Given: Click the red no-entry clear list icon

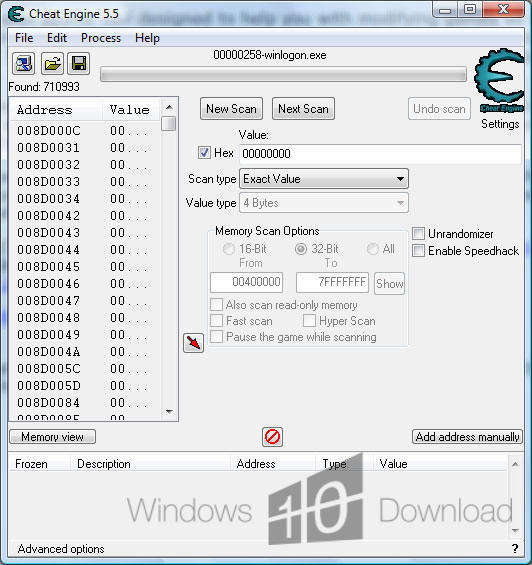Looking at the screenshot, I should 272,437.
